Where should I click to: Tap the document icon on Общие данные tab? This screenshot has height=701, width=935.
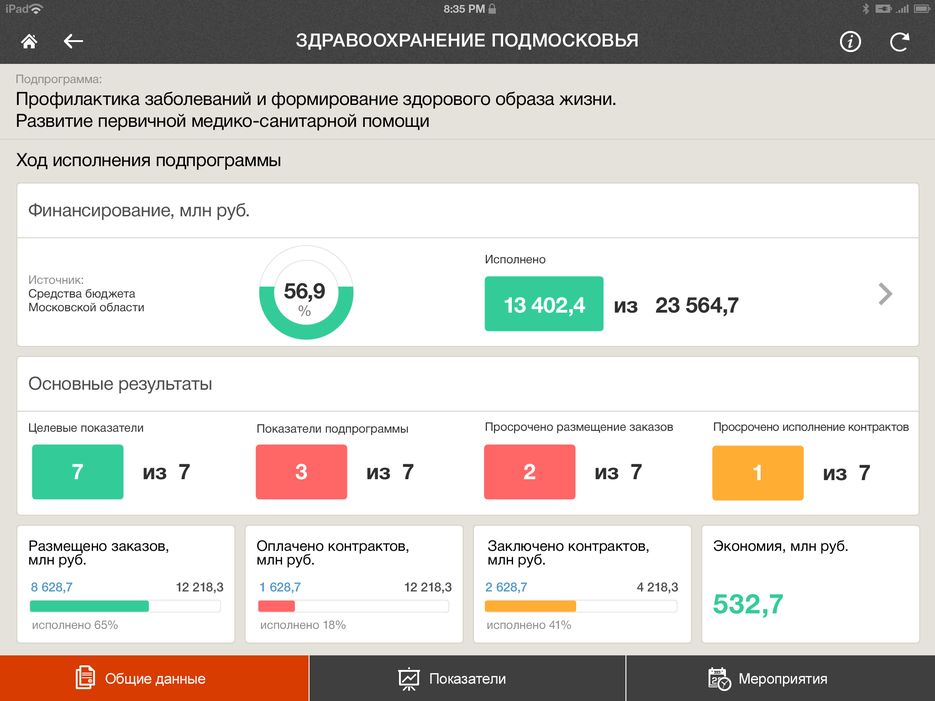86,678
